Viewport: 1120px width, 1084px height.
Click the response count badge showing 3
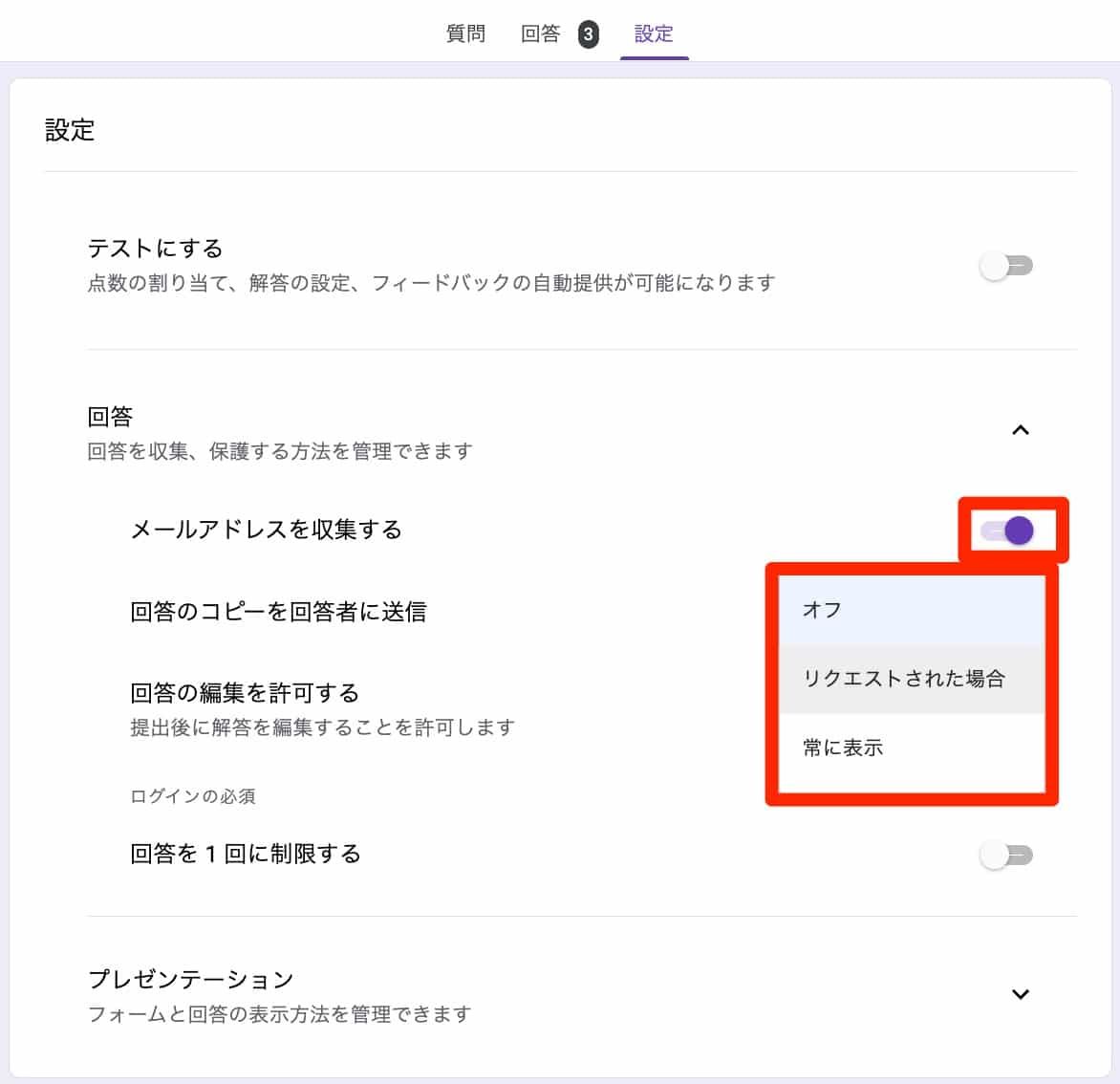(x=590, y=33)
